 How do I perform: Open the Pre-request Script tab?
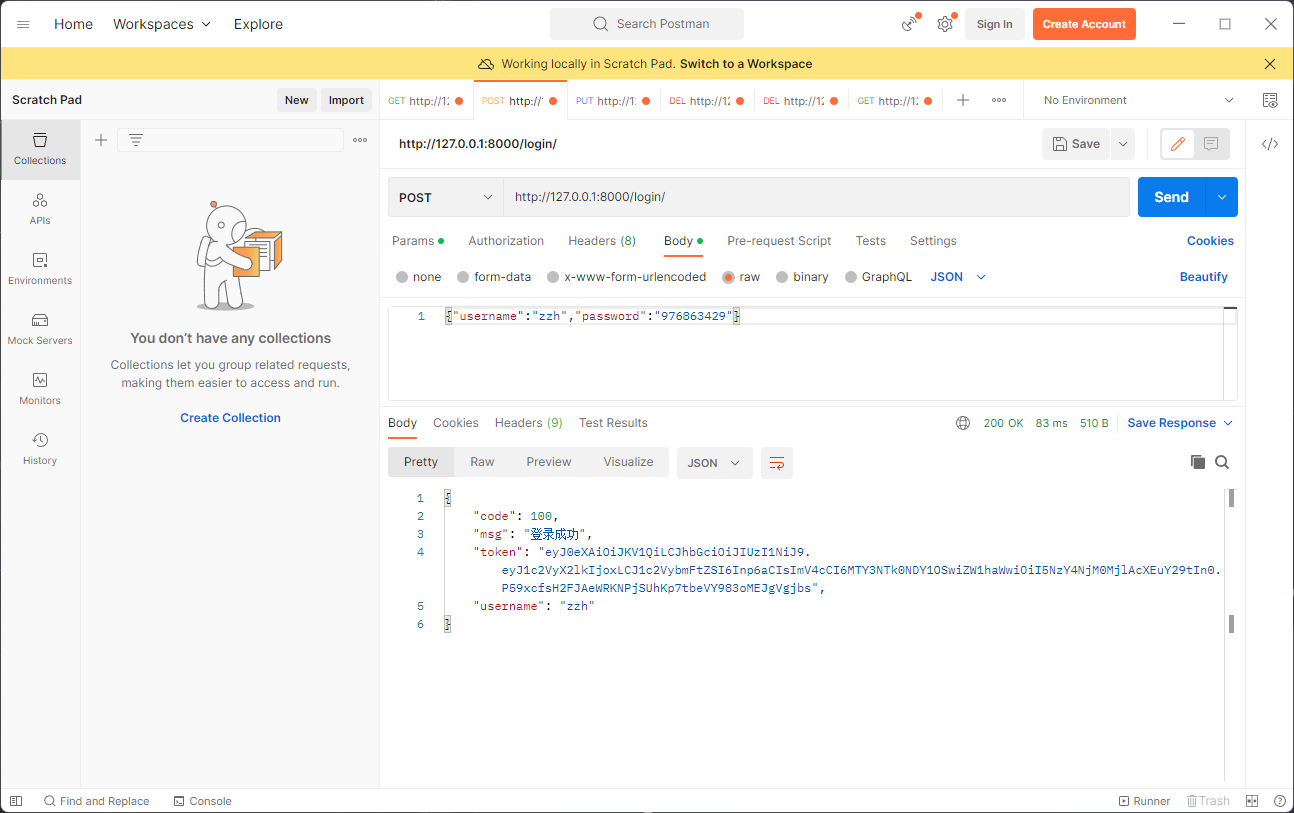pyautogui.click(x=779, y=241)
